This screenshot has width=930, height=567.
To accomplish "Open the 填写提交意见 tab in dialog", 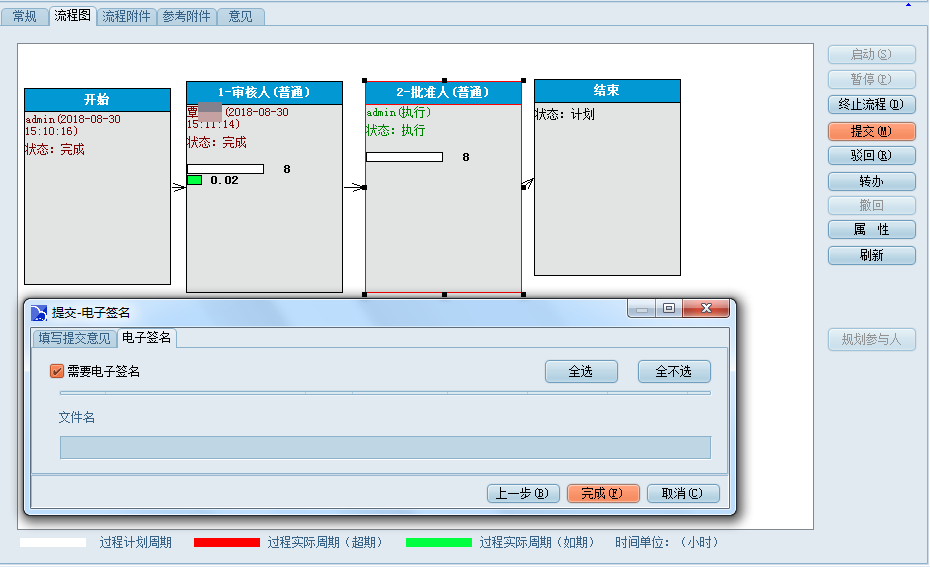I will pos(74,338).
